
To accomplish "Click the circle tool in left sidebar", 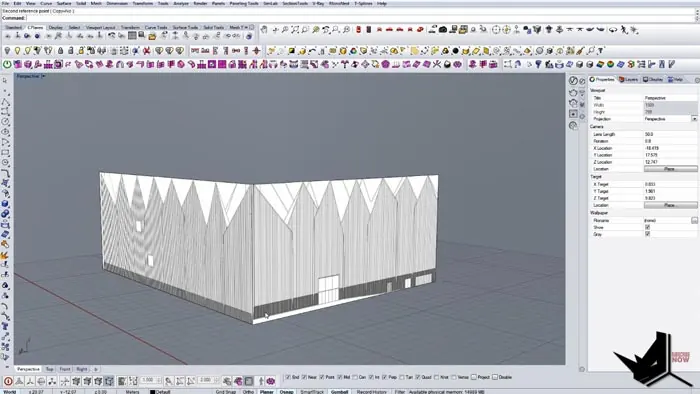I will [5, 121].
